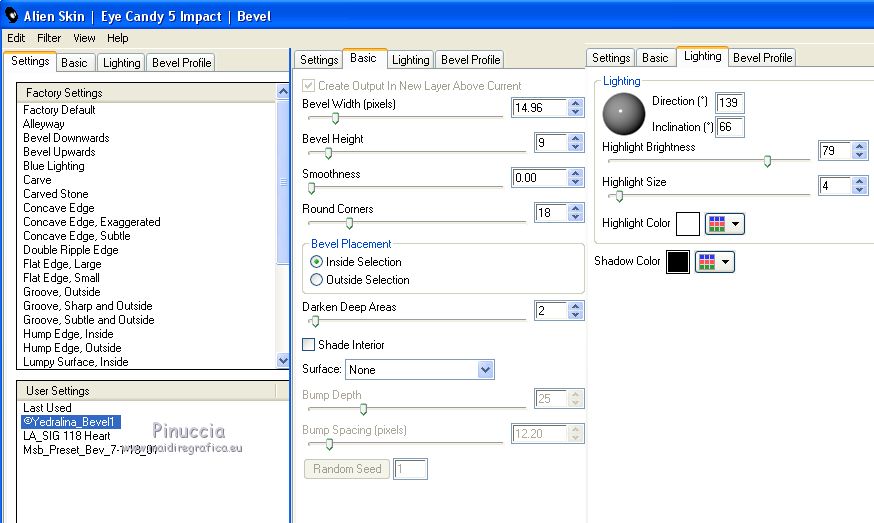874x523 pixels.
Task: Click Factory Settings list scroll down arrow
Action: [x=283, y=361]
